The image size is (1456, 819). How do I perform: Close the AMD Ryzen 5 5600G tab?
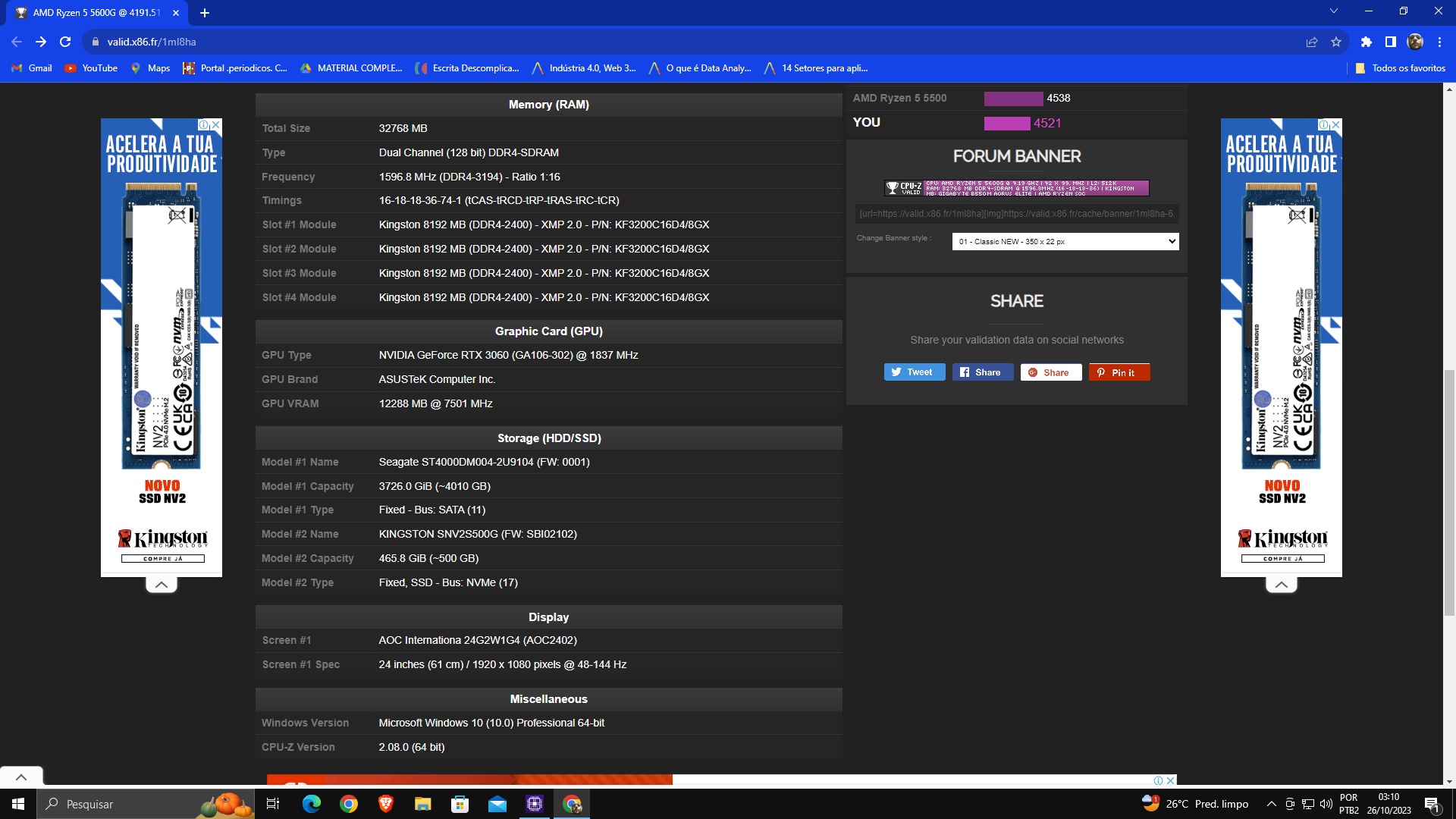[176, 13]
